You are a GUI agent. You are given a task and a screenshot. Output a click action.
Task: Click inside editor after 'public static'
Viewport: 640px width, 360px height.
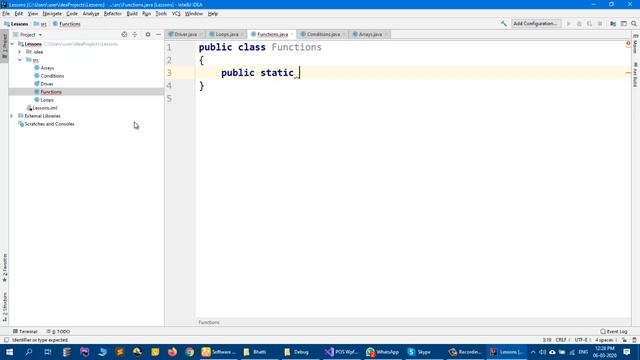pyautogui.click(x=300, y=73)
